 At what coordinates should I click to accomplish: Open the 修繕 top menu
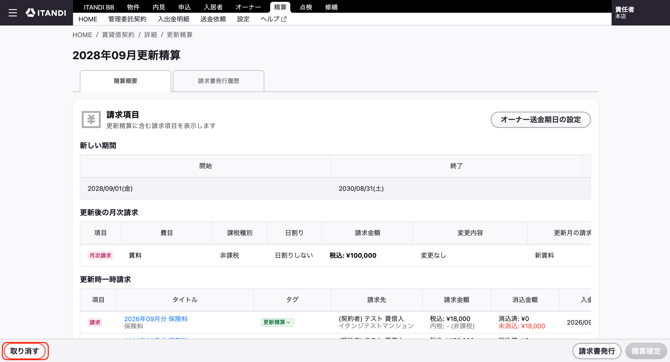[x=331, y=7]
